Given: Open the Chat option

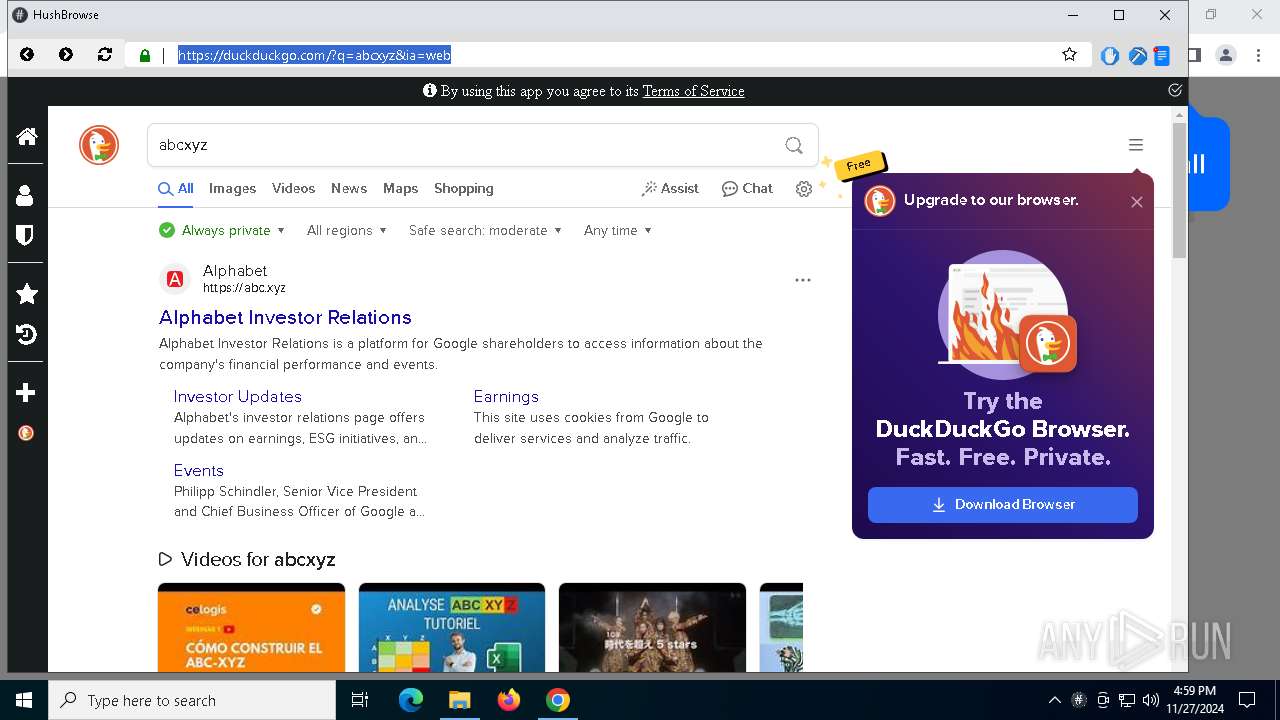Looking at the screenshot, I should pos(747,189).
